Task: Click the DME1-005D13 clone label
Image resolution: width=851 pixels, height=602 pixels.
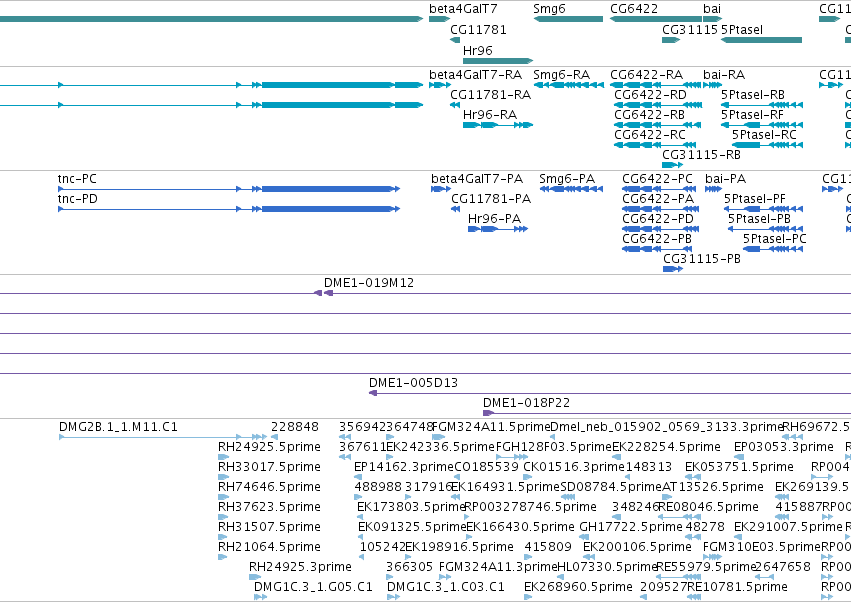Action: [413, 383]
